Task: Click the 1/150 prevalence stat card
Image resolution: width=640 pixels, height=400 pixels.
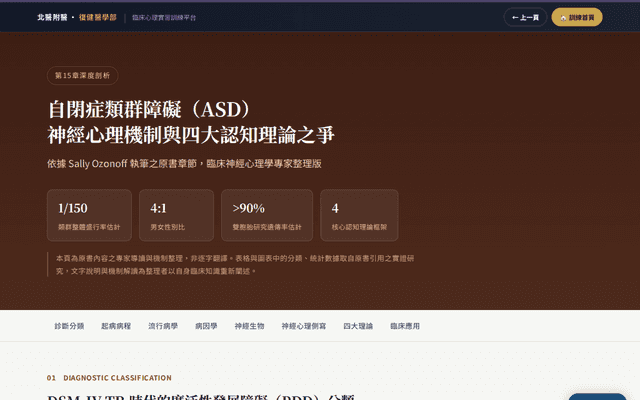Action: pos(89,215)
